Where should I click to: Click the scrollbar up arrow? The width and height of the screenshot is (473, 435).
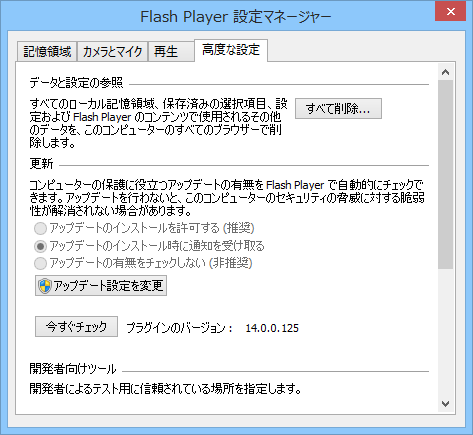445,72
